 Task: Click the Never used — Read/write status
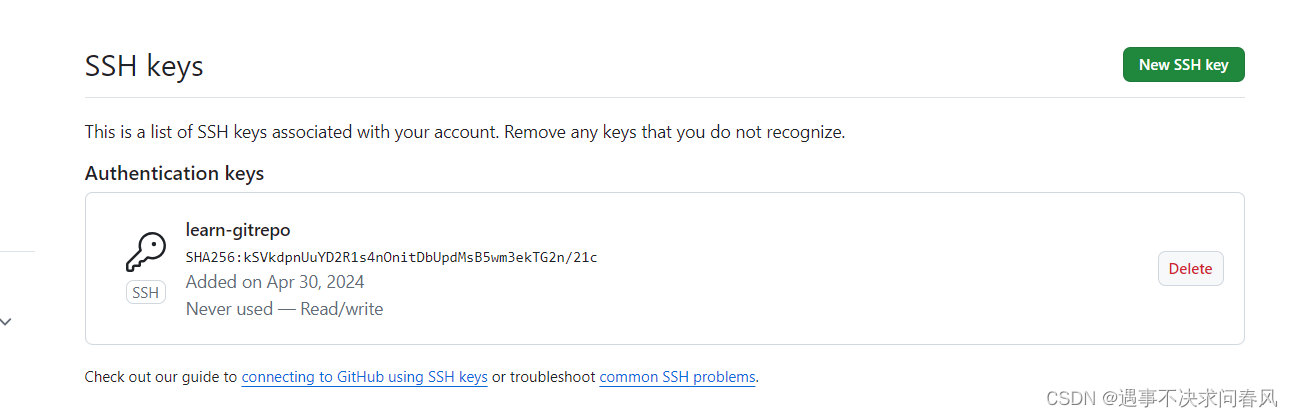(284, 309)
